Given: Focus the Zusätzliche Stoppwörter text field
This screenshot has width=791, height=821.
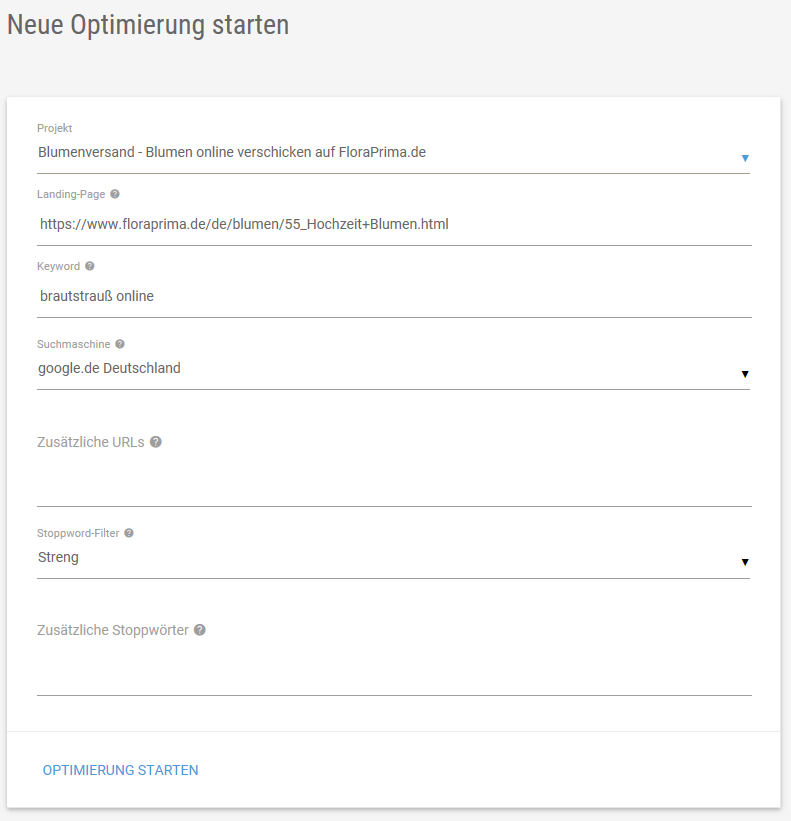Looking at the screenshot, I should click(394, 673).
